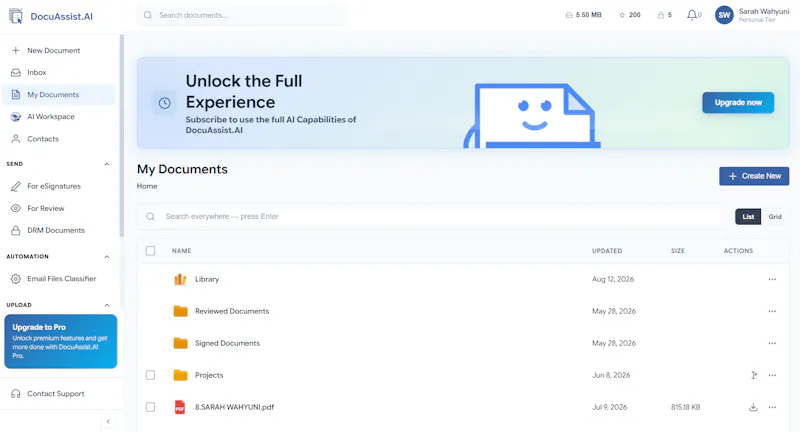This screenshot has width=800, height=432.
Task: Click the UPDATED column header
Action: click(x=607, y=251)
